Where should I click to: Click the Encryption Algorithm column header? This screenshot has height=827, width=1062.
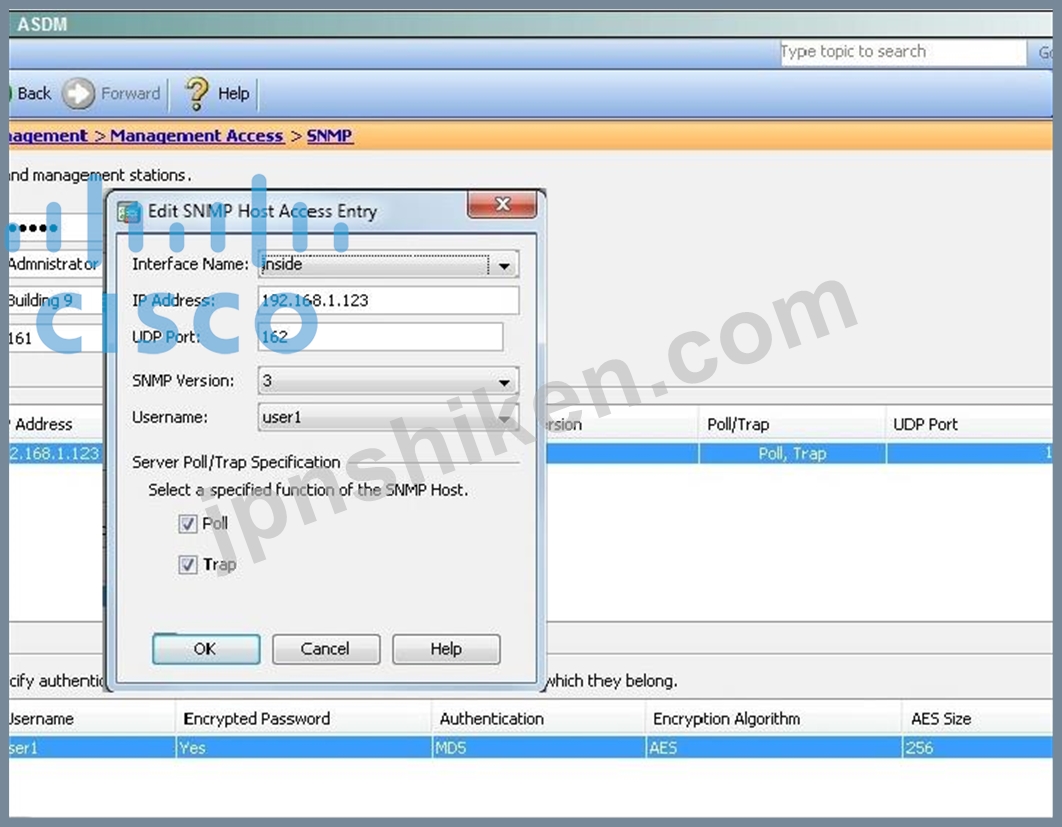coord(773,718)
